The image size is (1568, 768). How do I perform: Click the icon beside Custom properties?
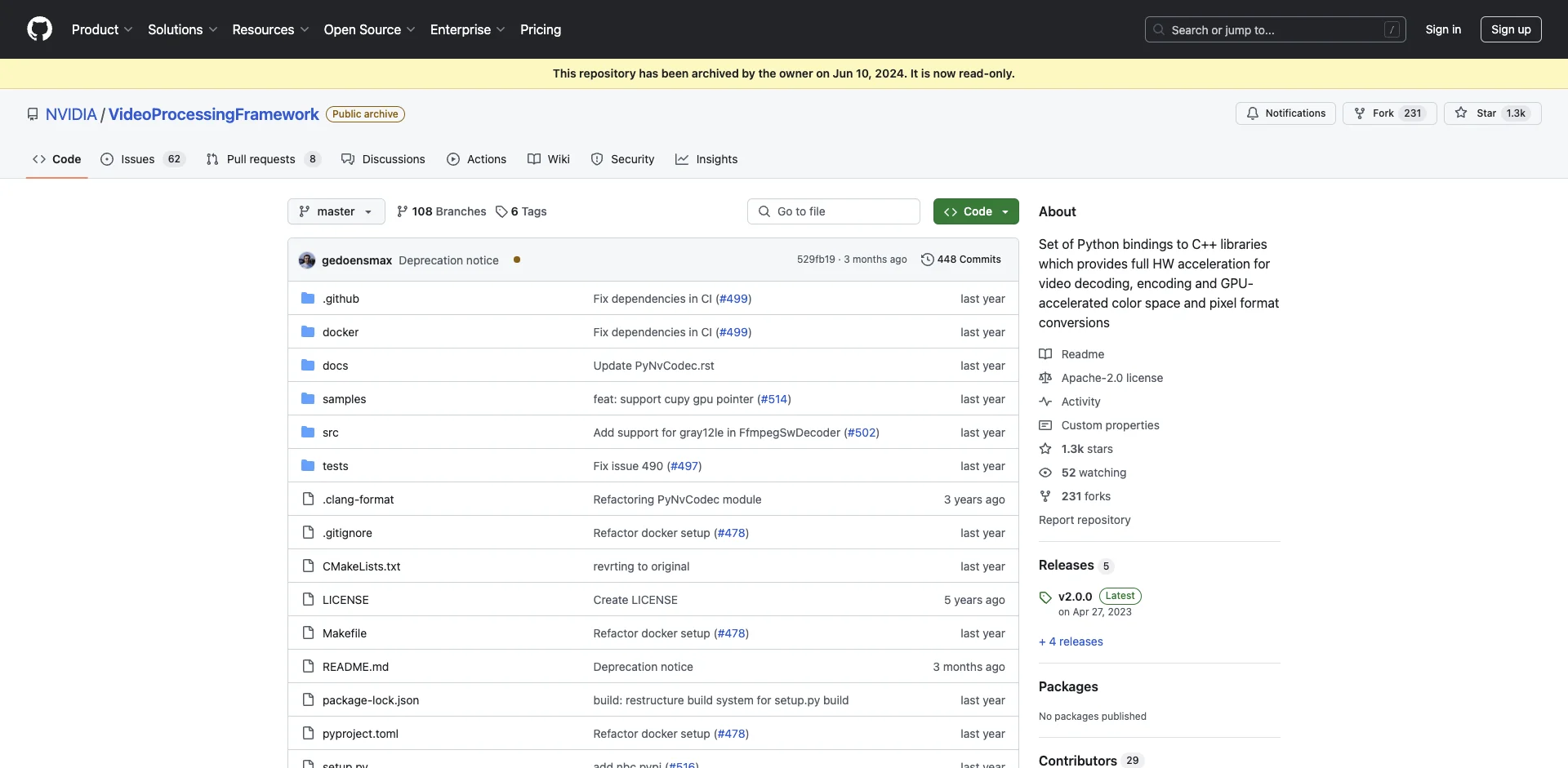[x=1045, y=425]
